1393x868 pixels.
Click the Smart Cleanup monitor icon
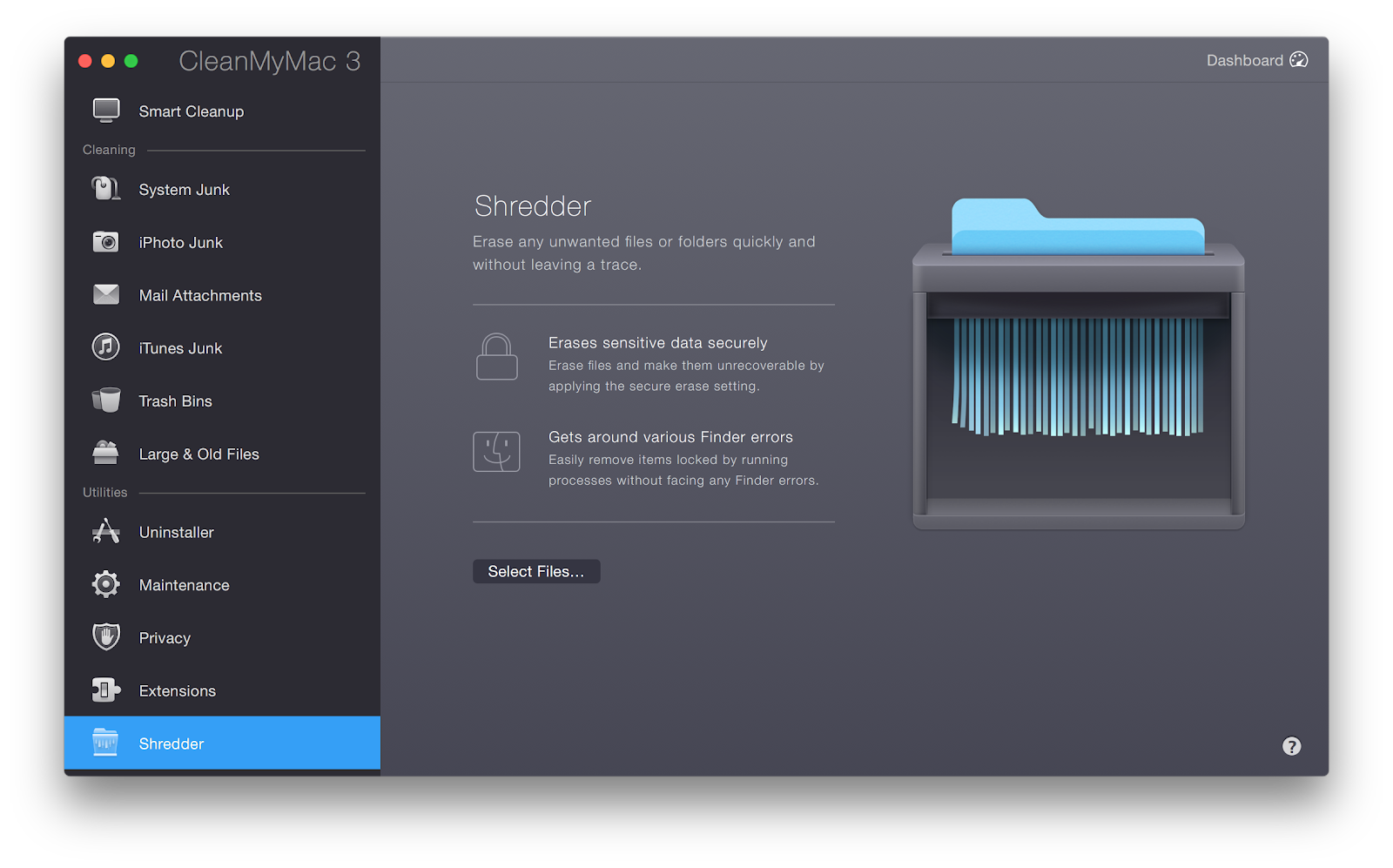pyautogui.click(x=106, y=111)
